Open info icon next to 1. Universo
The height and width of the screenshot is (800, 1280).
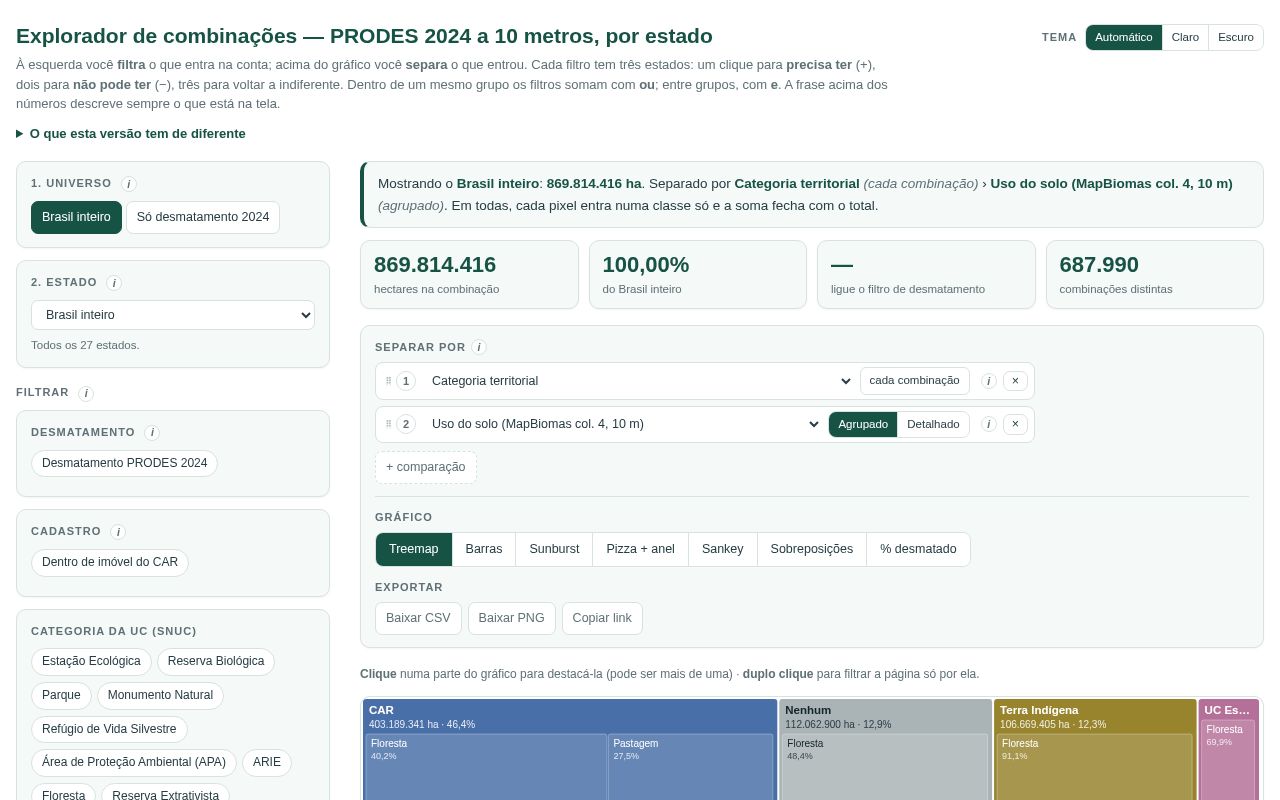[128, 184]
